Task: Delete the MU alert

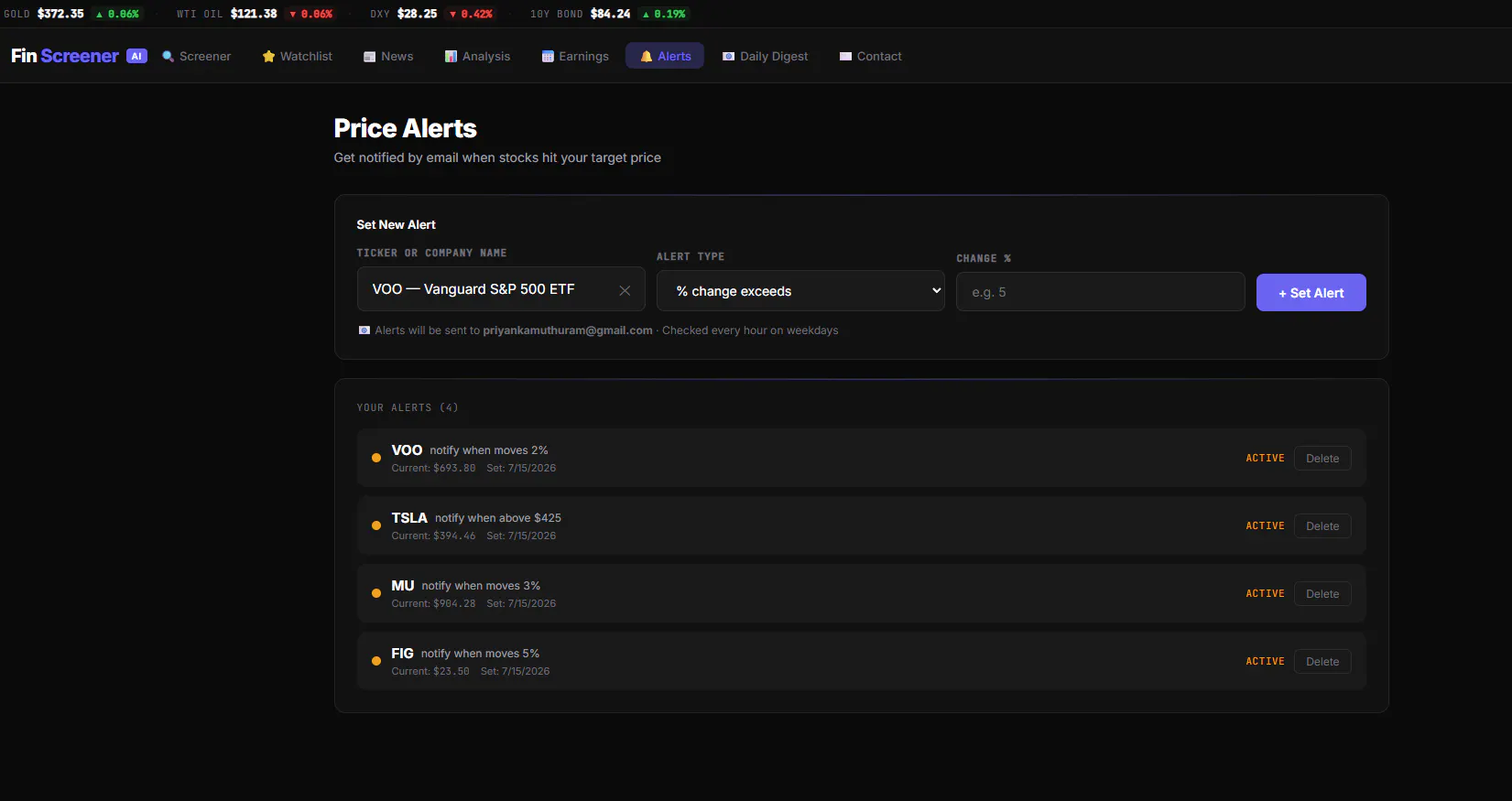Action: click(1322, 594)
